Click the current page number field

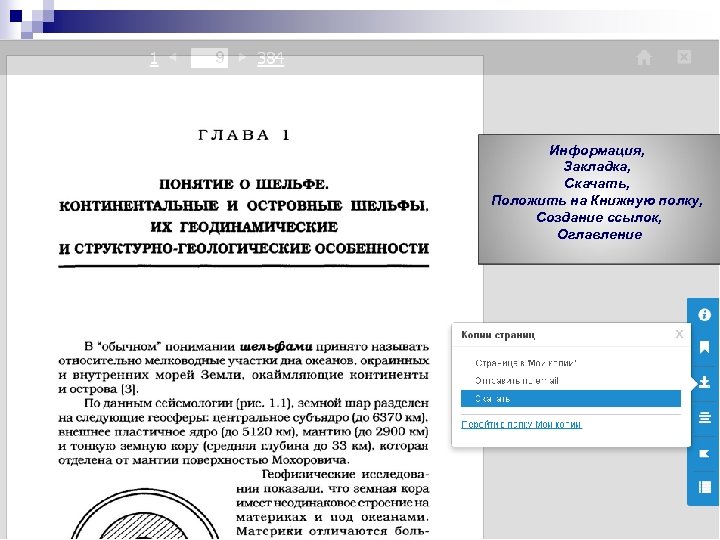[209, 58]
